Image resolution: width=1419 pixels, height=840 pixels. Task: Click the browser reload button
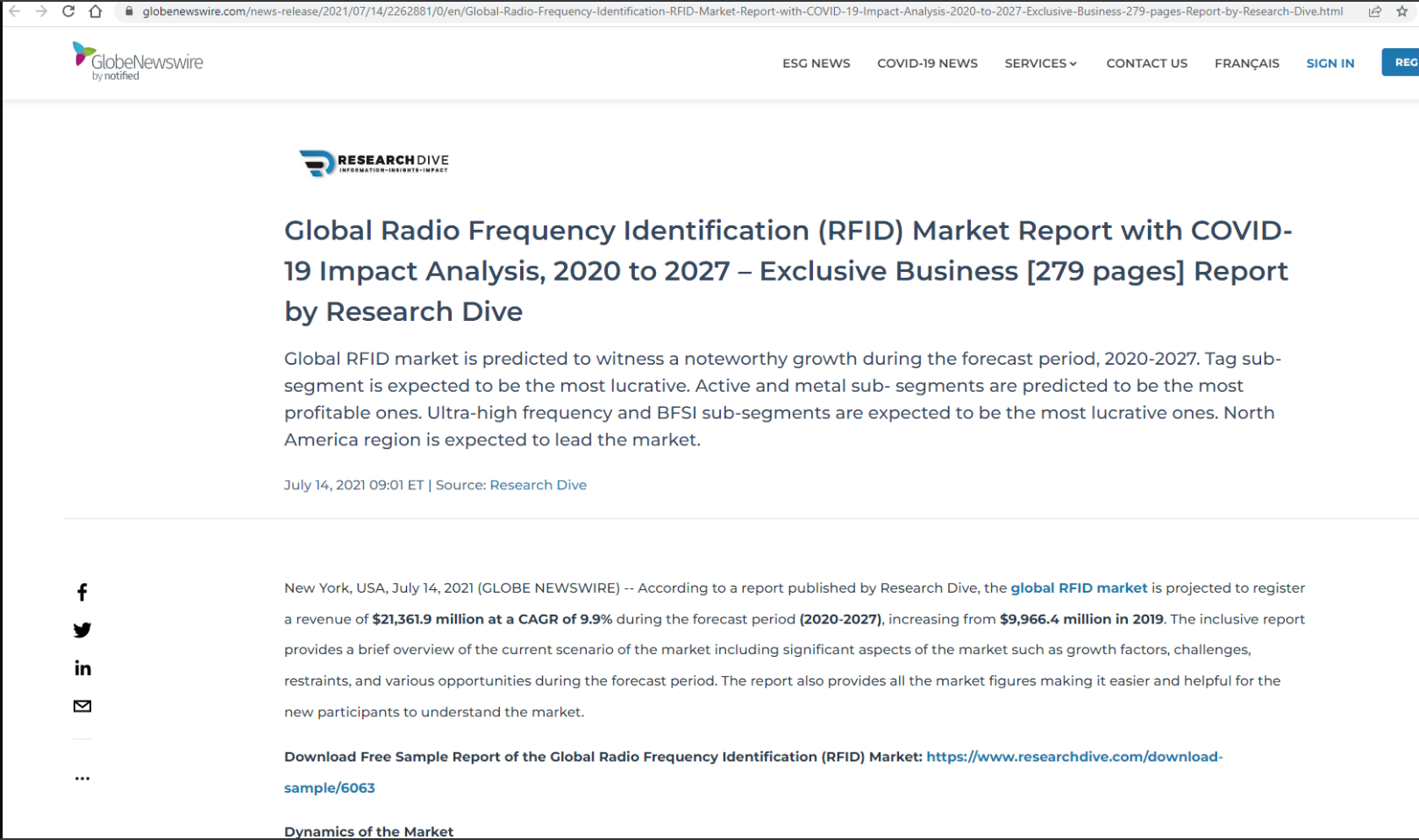click(x=68, y=11)
